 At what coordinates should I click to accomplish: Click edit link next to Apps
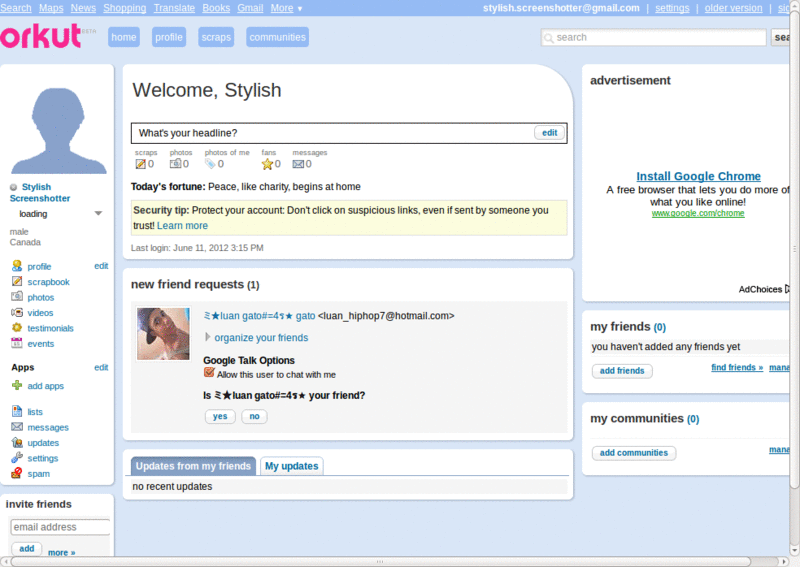tap(101, 367)
